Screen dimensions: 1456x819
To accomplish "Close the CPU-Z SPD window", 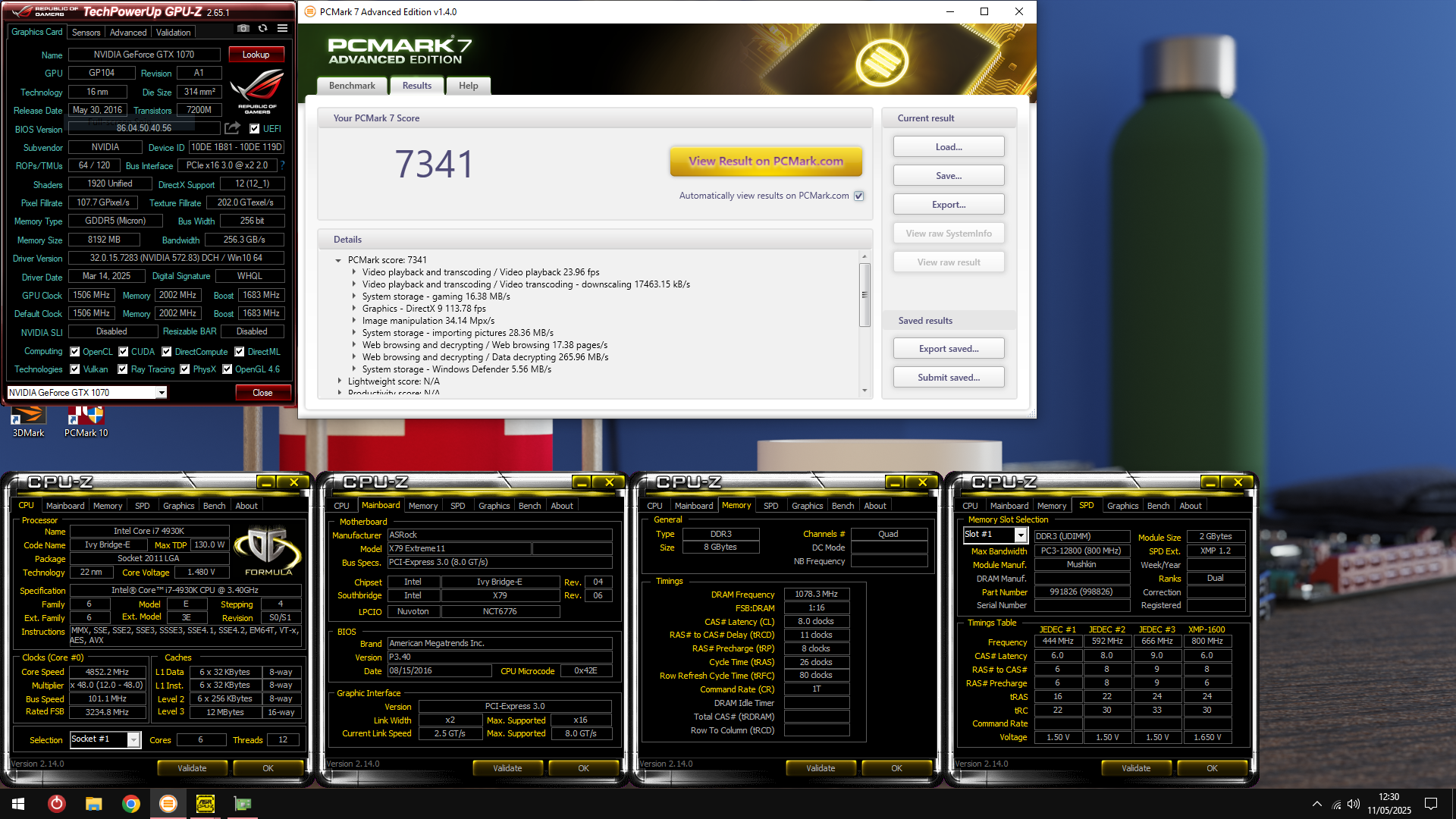I will pos(1238,482).
